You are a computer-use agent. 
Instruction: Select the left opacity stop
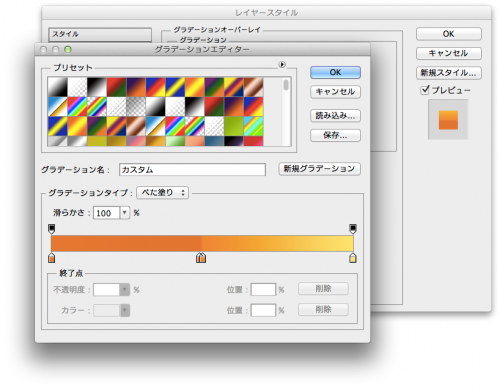click(x=52, y=229)
